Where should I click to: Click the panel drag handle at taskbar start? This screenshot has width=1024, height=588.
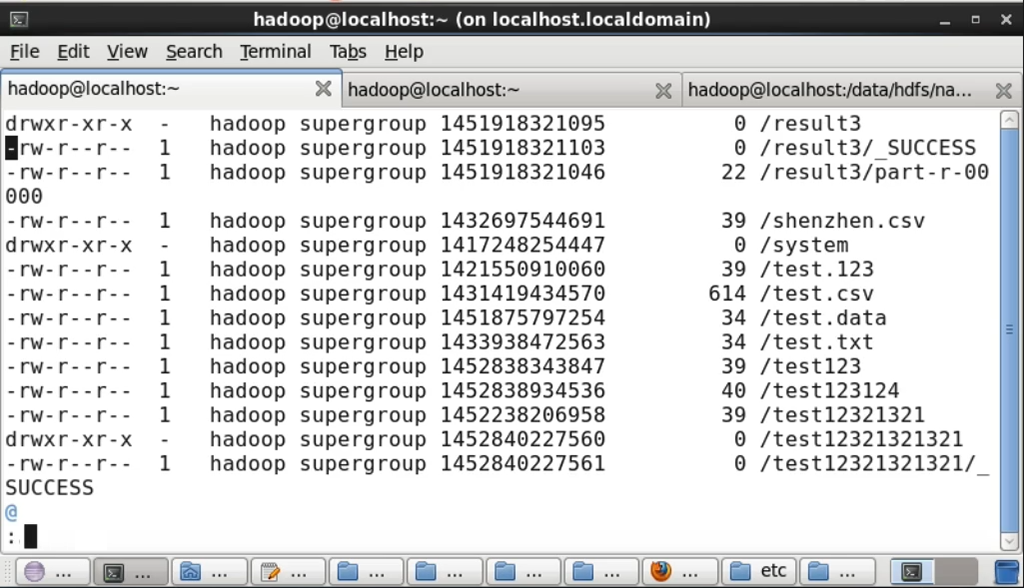[x=7, y=572]
